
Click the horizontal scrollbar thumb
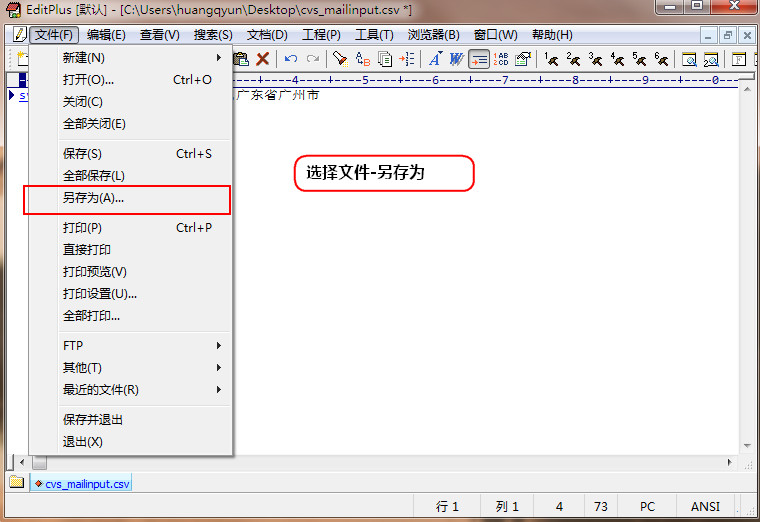coord(39,462)
